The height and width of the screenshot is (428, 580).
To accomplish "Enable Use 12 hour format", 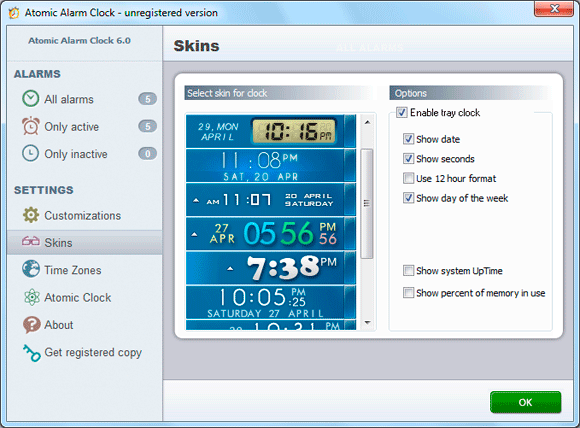I will click(408, 178).
